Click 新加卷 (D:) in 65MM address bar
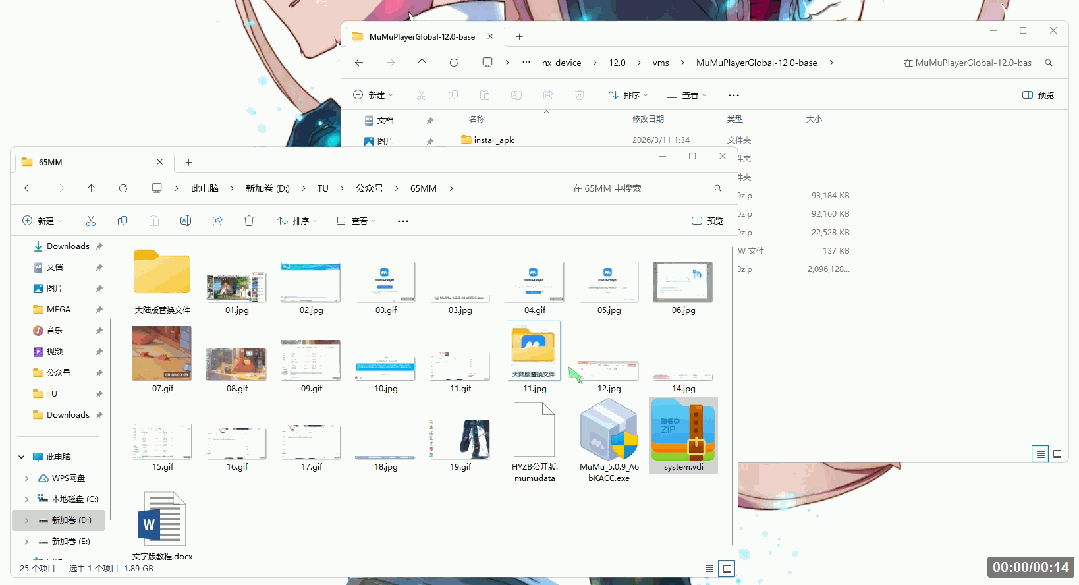1079x585 pixels. pos(268,188)
